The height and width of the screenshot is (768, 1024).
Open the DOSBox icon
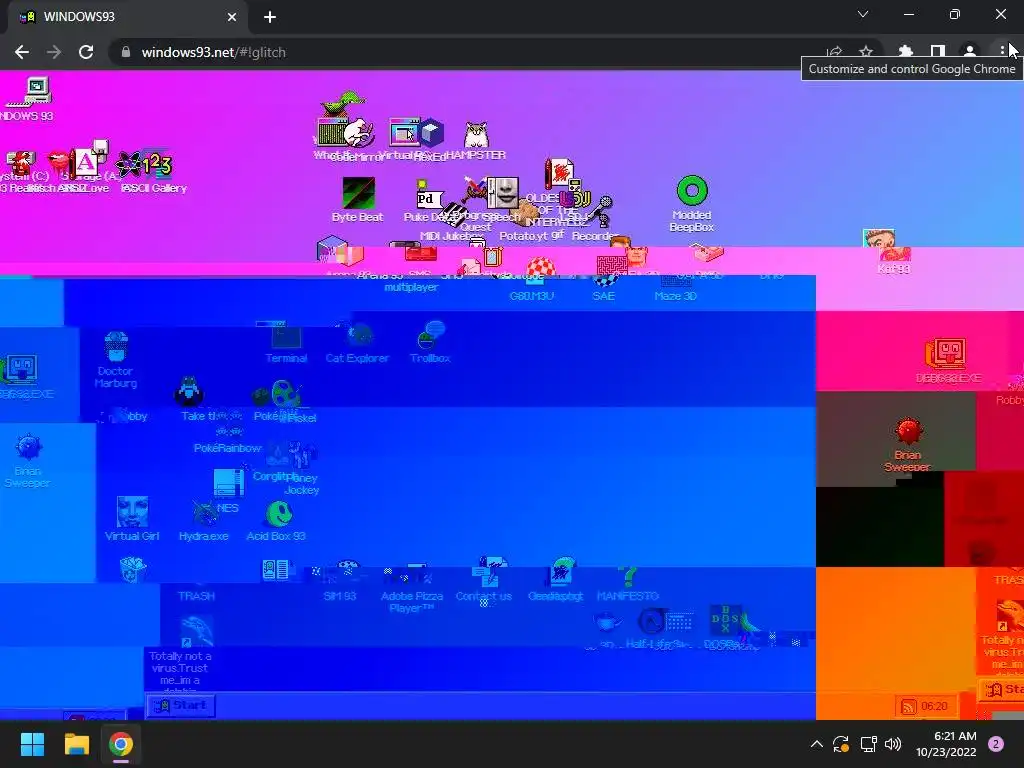728,627
